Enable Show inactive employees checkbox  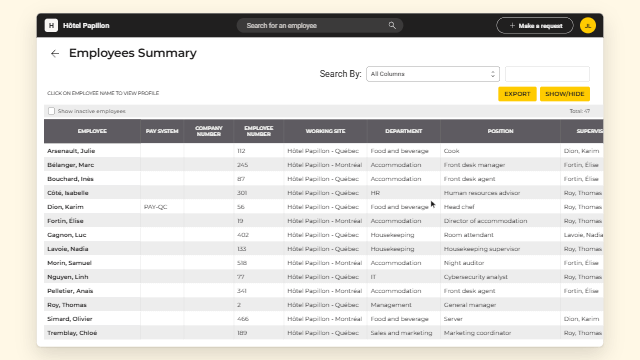click(x=51, y=111)
